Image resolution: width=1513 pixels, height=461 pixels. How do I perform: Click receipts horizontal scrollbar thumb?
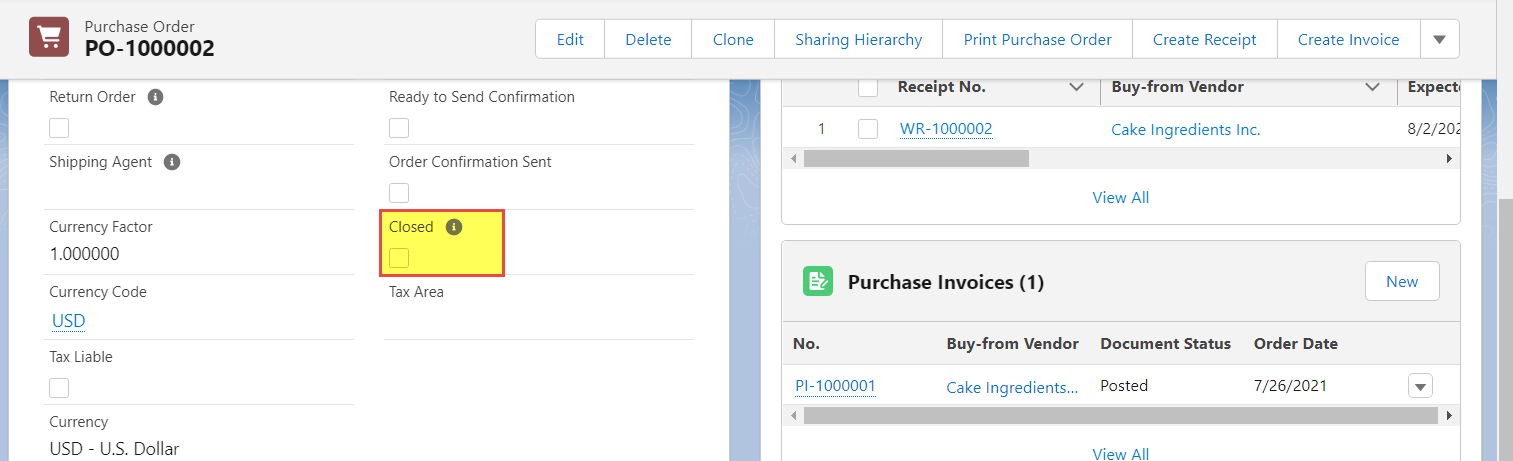[916, 158]
